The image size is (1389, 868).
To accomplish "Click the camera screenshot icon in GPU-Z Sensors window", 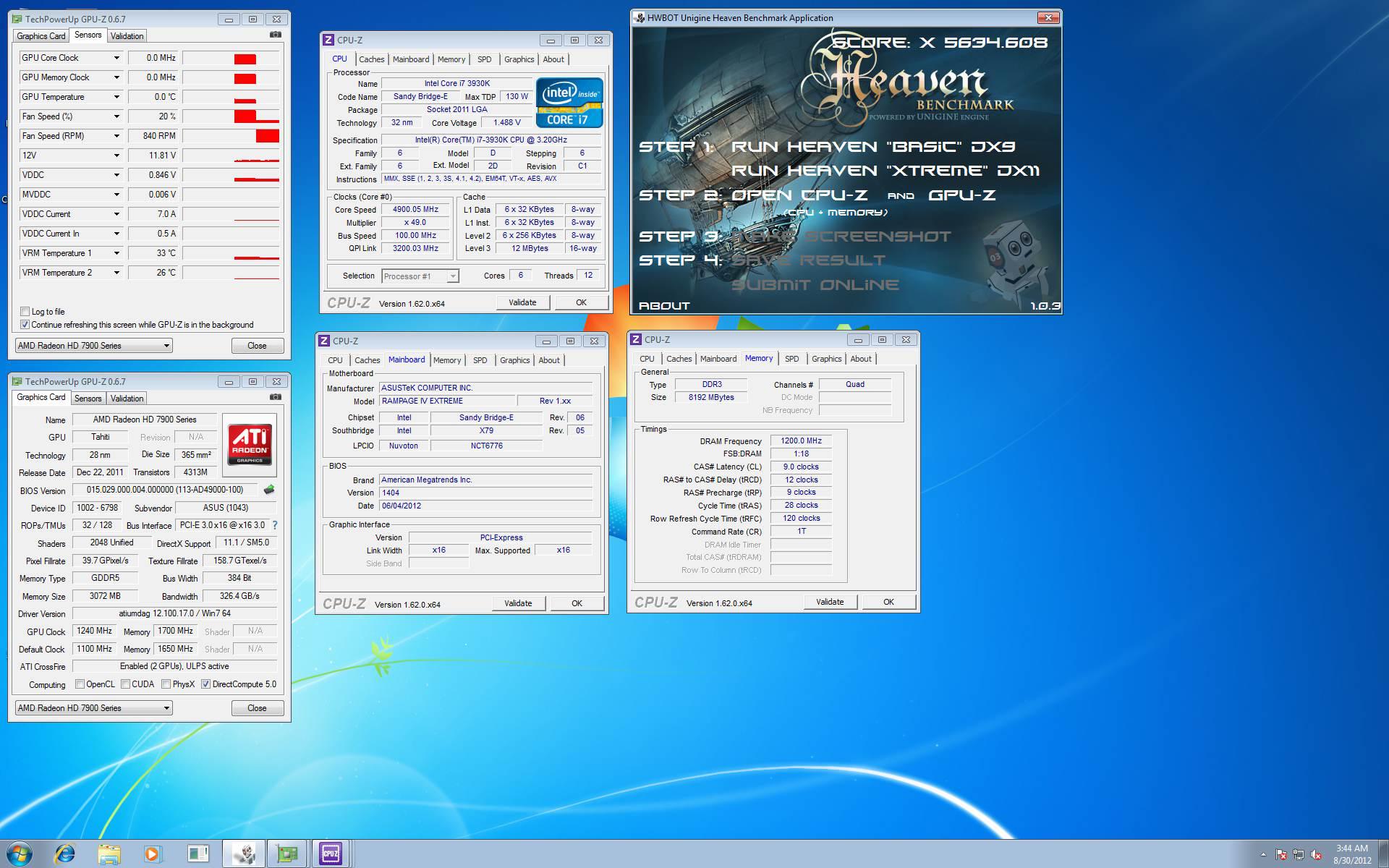I will click(x=276, y=35).
